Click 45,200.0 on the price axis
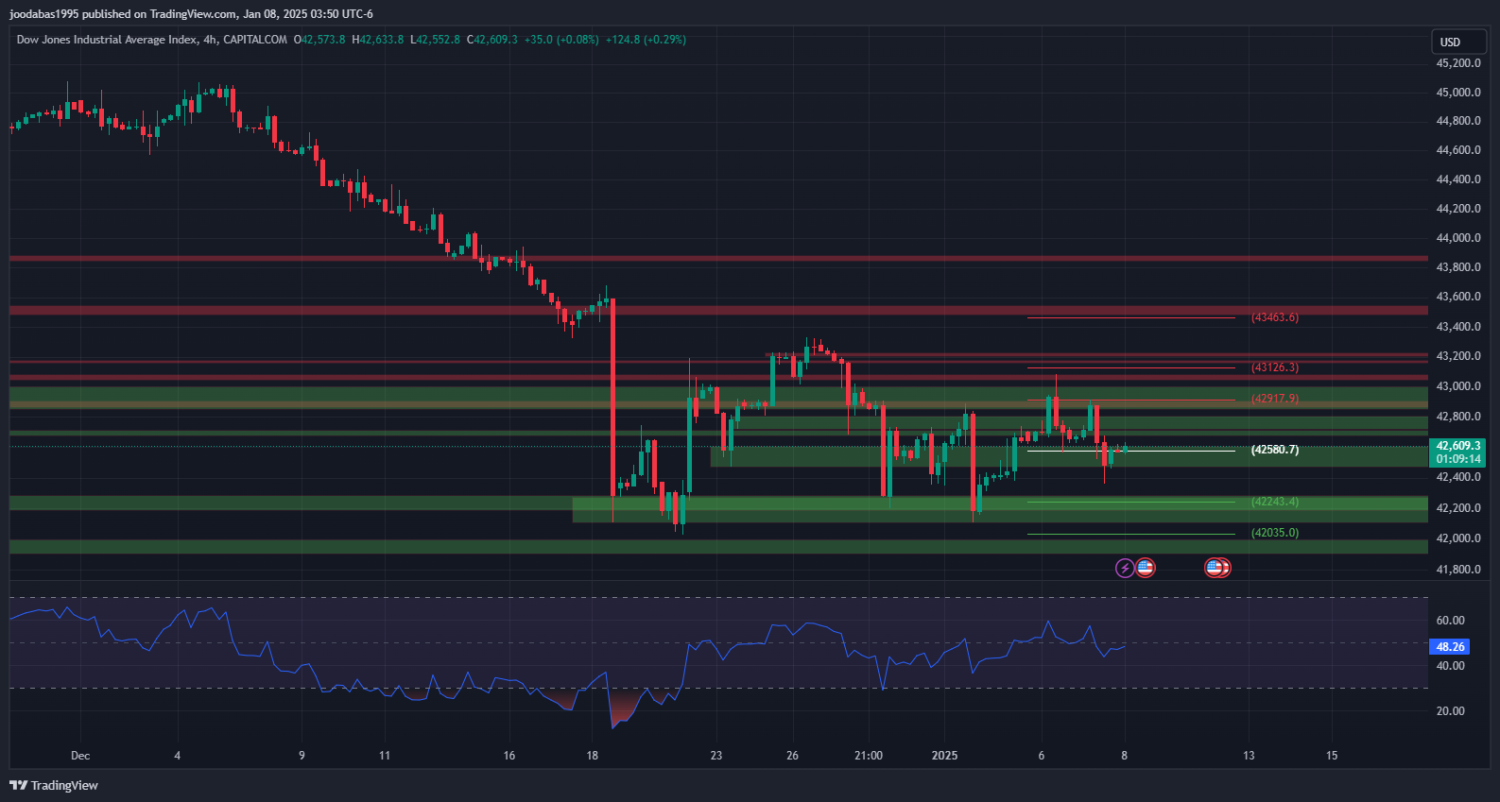1500x802 pixels. click(1458, 63)
